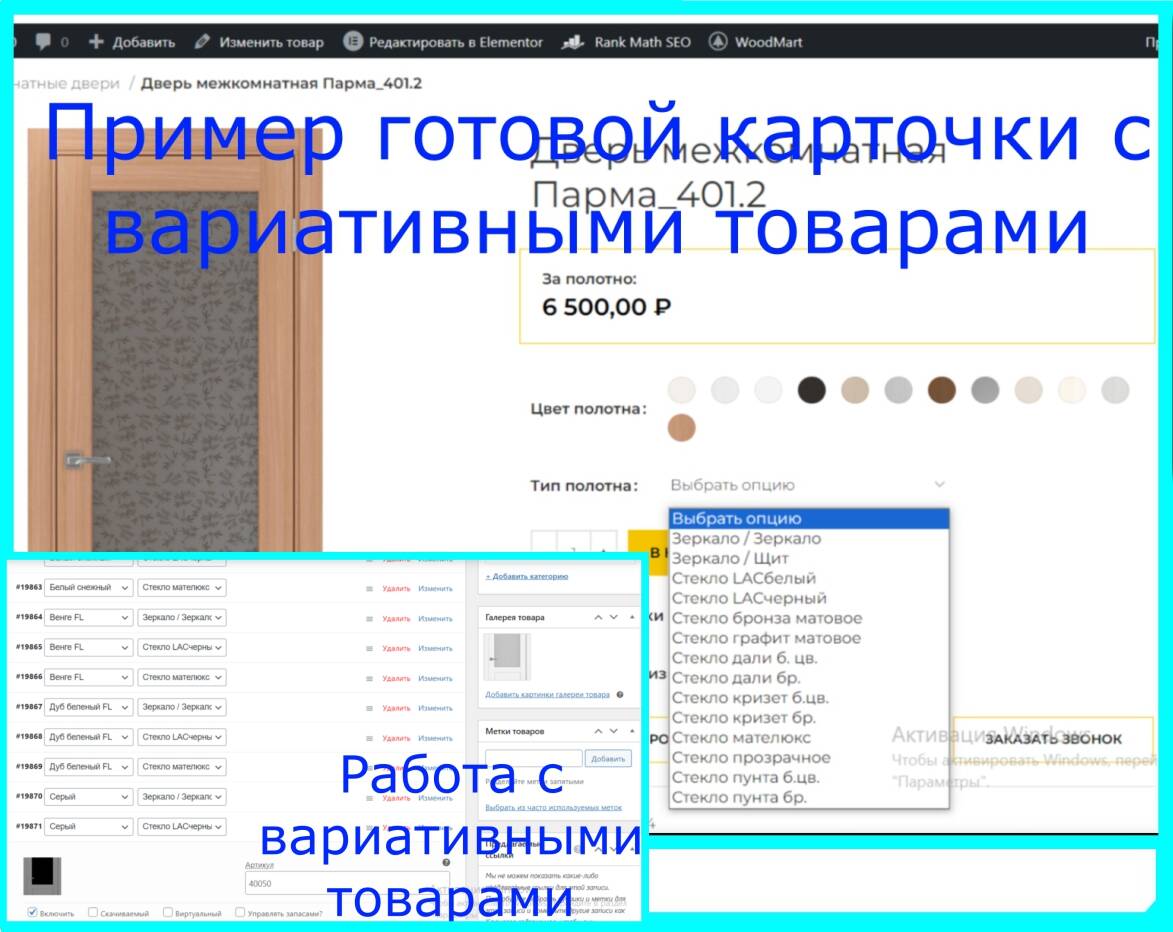1173x932 pixels.
Task: Click the help icon near gallery images link
Action: pos(620,694)
